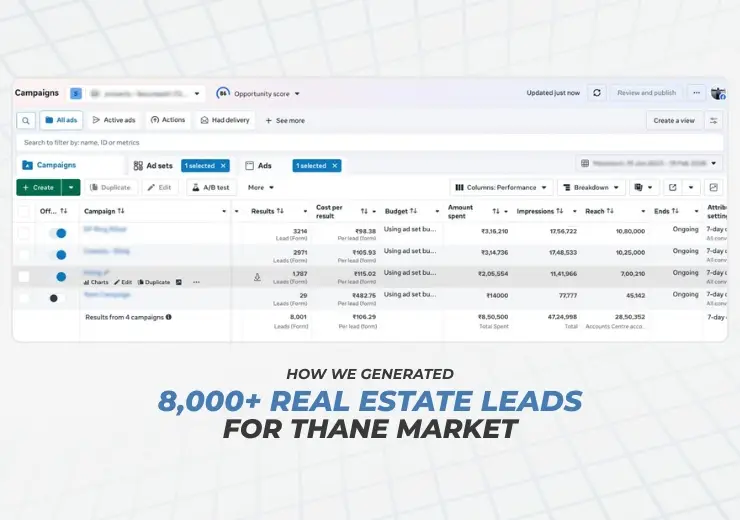Open the filter settings sliders icon
The width and height of the screenshot is (740, 520).
(714, 121)
